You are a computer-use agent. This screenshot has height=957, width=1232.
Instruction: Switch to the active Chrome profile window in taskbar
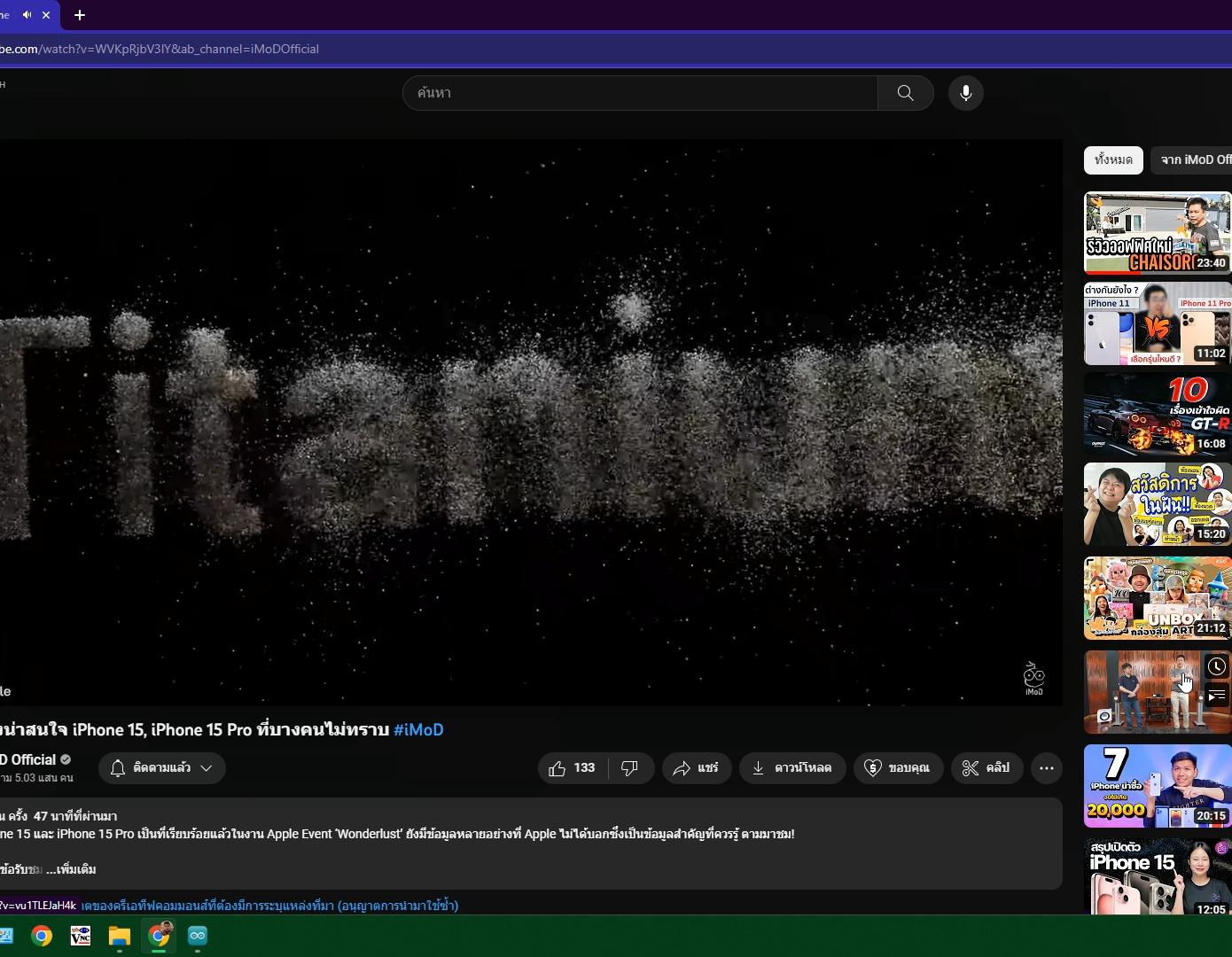[159, 936]
